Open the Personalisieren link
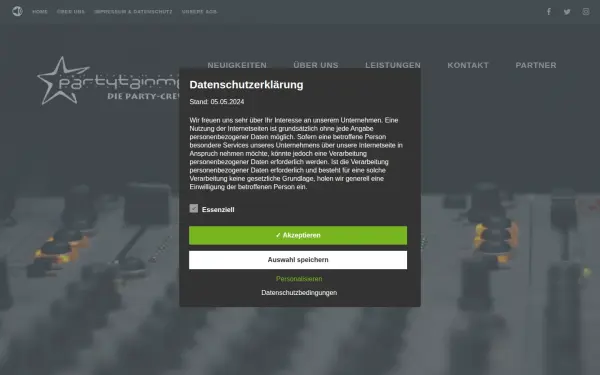 (x=299, y=279)
